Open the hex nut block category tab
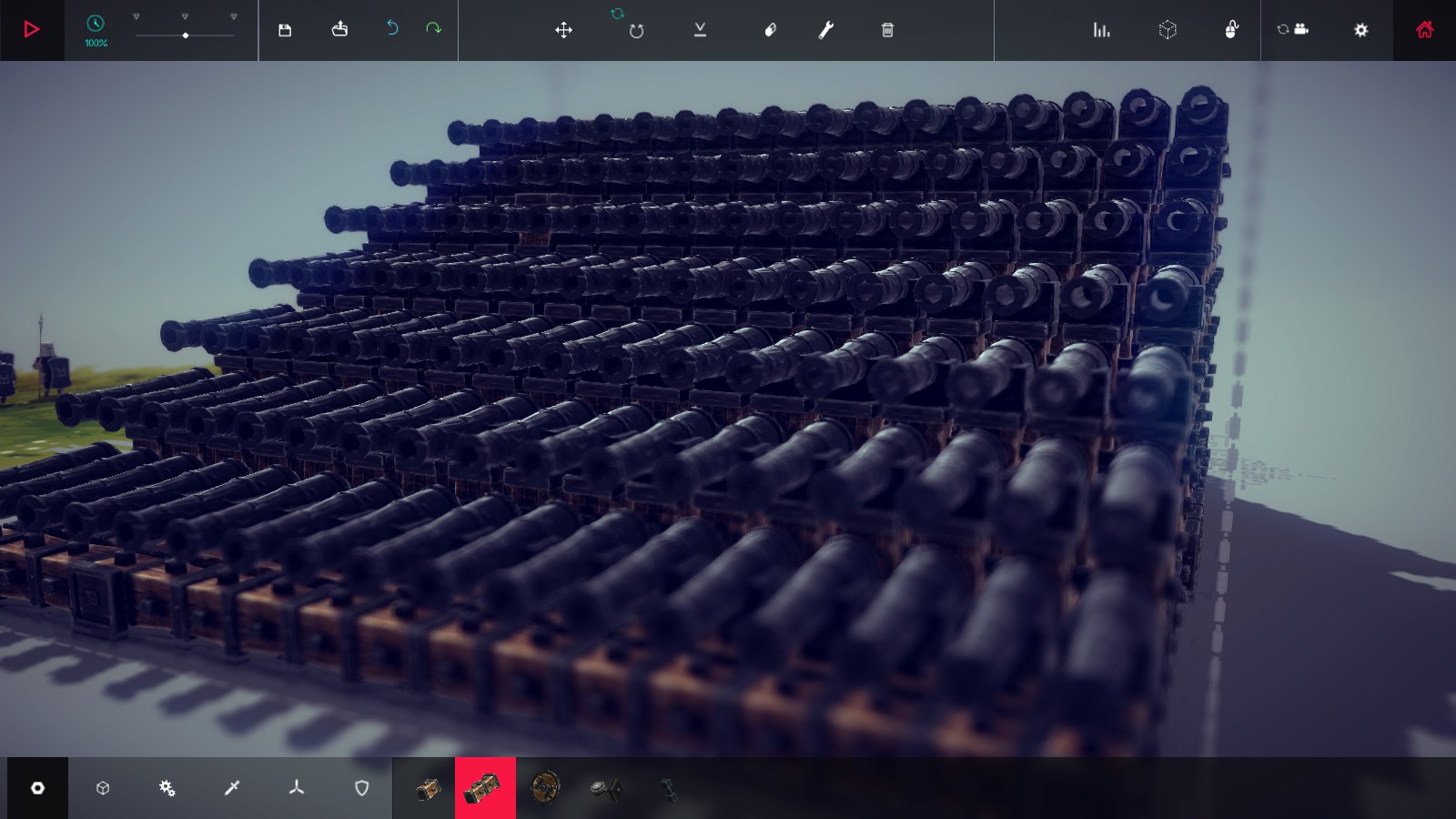This screenshot has height=819, width=1456. click(x=37, y=788)
